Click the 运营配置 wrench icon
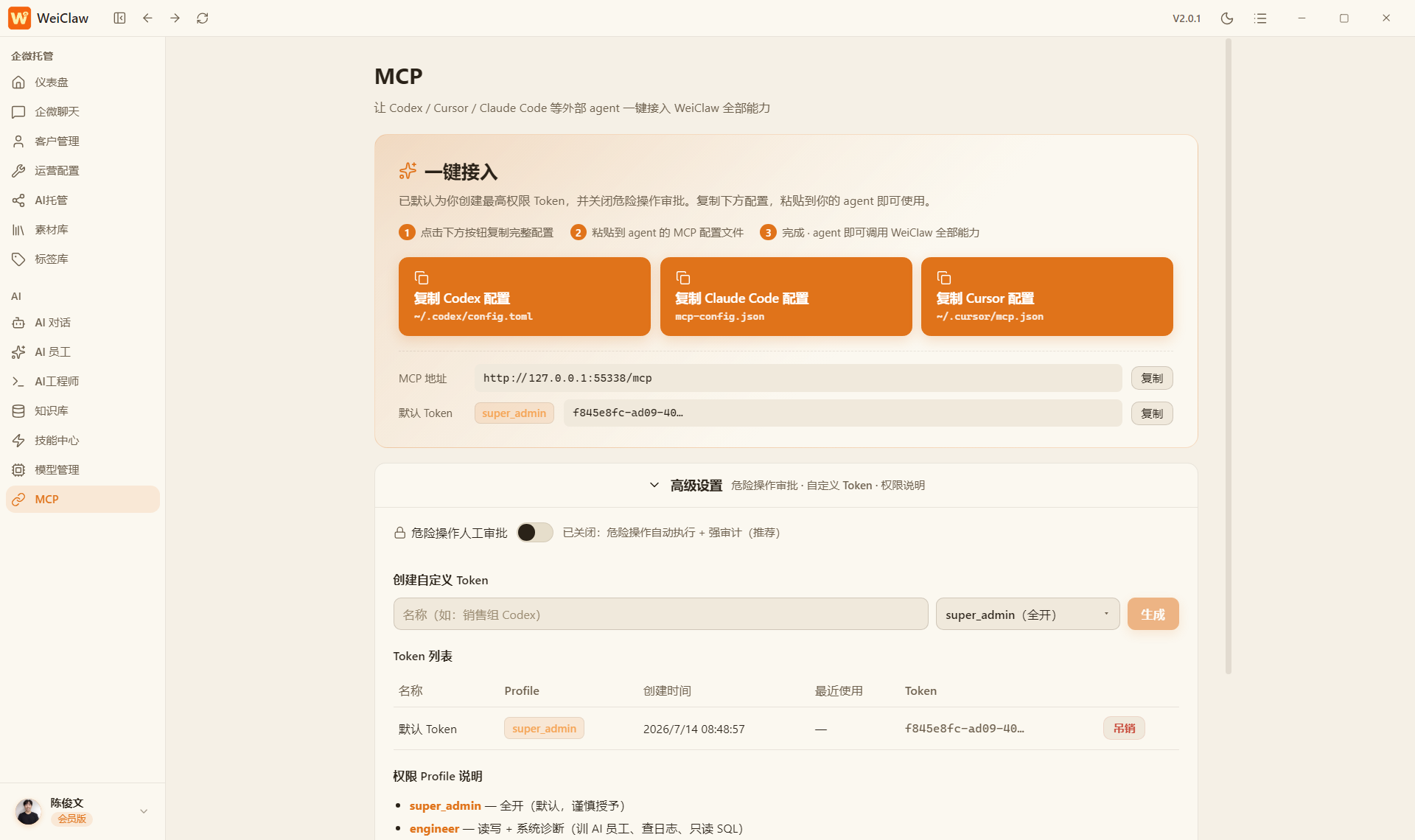This screenshot has width=1415, height=840. point(18,170)
